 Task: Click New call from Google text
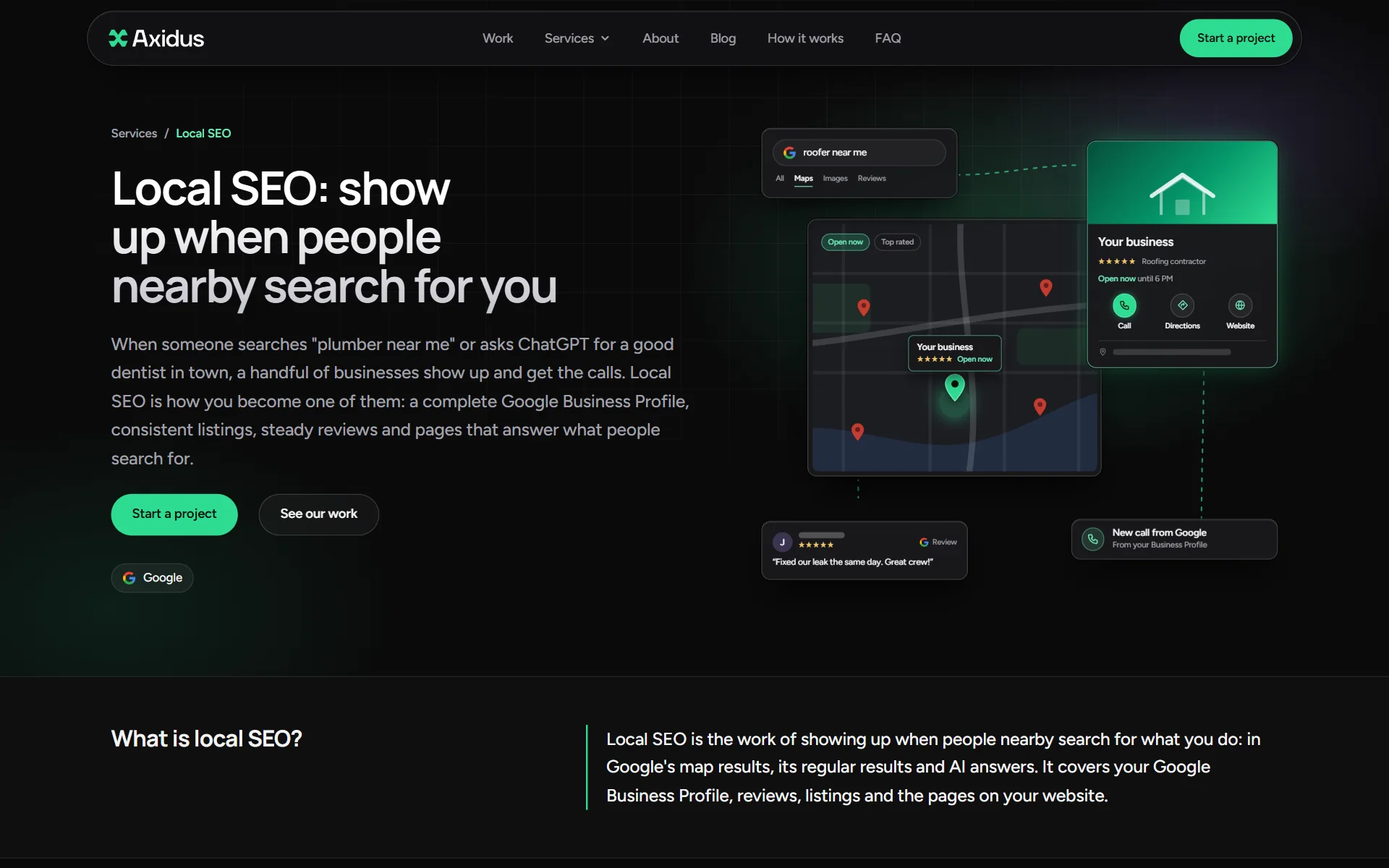pos(1159,533)
